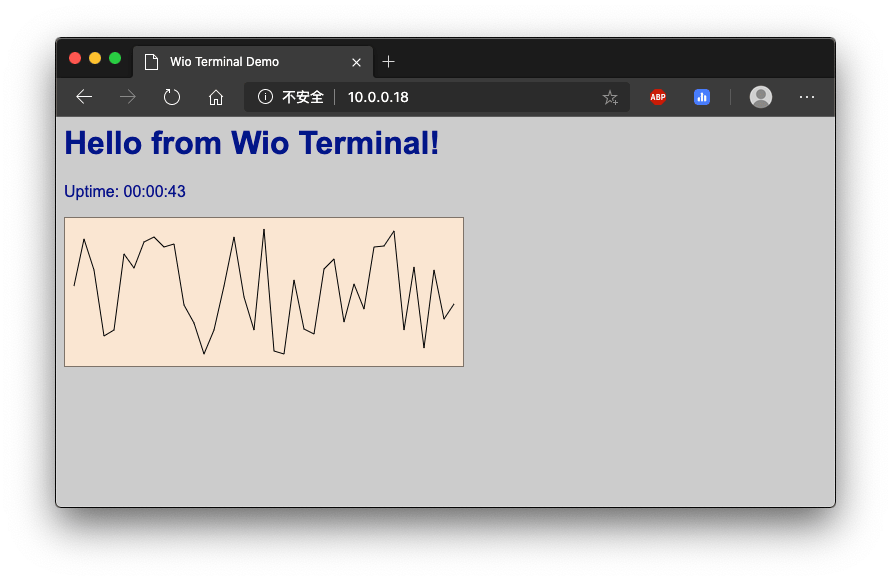Click the Hello from Wio Terminal! heading
This screenshot has width=891, height=581.
pos(252,143)
